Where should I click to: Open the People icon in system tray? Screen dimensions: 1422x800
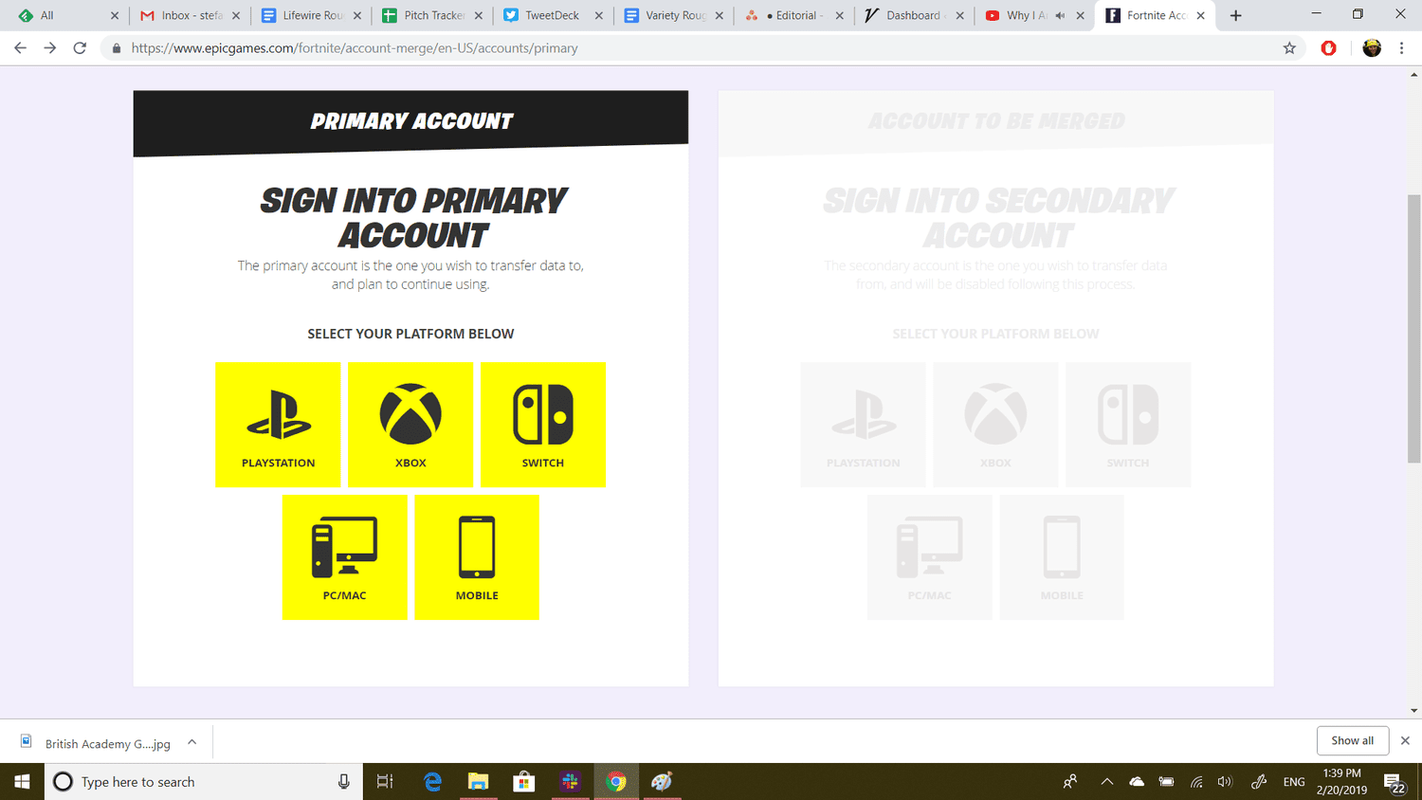1070,782
